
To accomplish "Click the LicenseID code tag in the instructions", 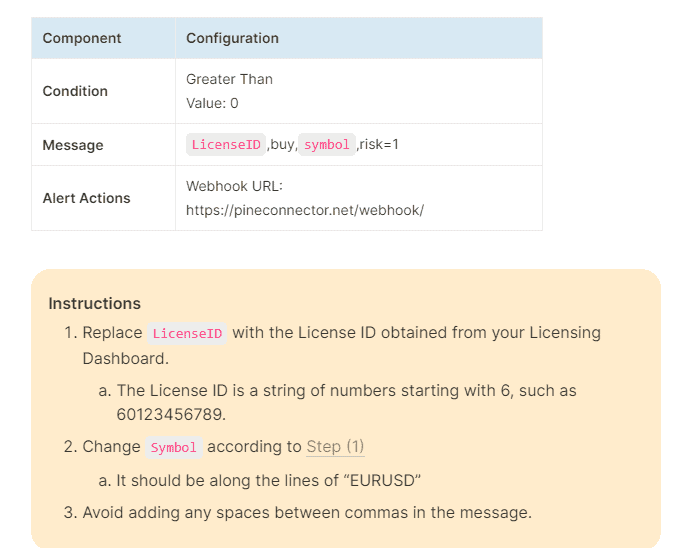I will point(187,333).
